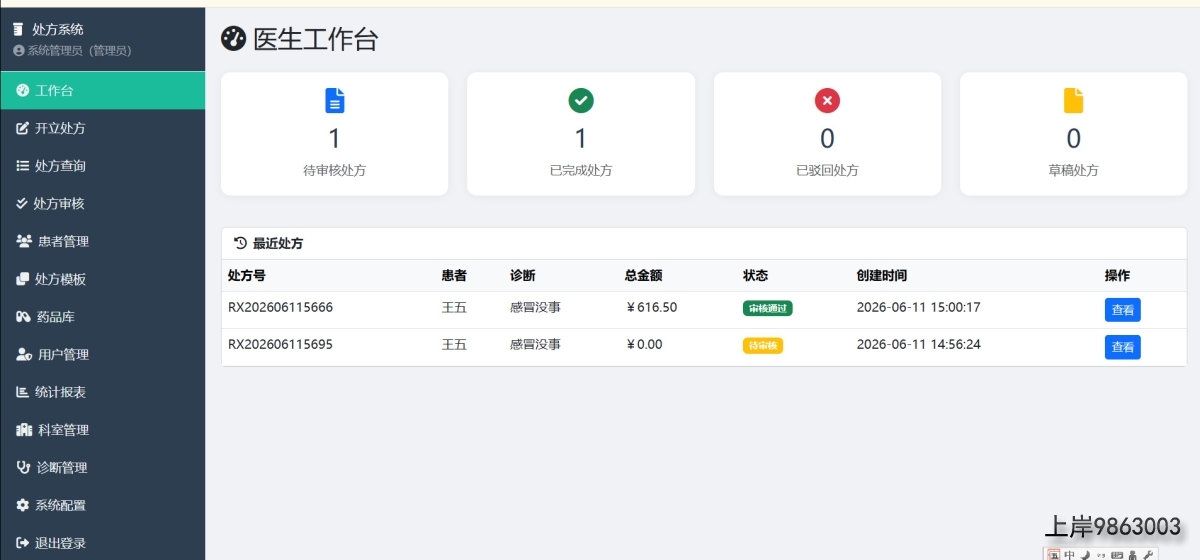Click the 中 input method tray icon

click(x=1069, y=554)
